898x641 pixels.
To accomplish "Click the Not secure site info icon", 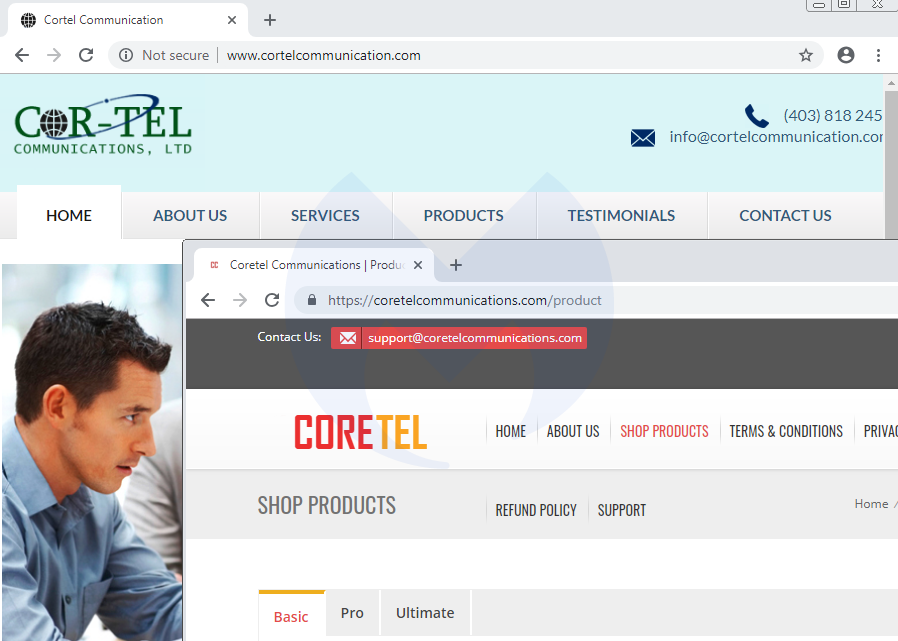I will pos(126,55).
